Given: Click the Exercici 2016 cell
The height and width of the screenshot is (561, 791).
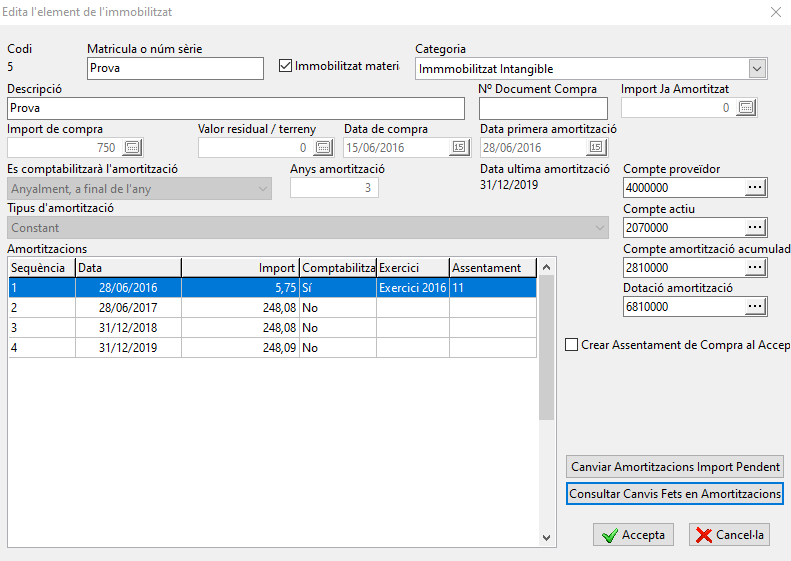Looking at the screenshot, I should (x=413, y=288).
